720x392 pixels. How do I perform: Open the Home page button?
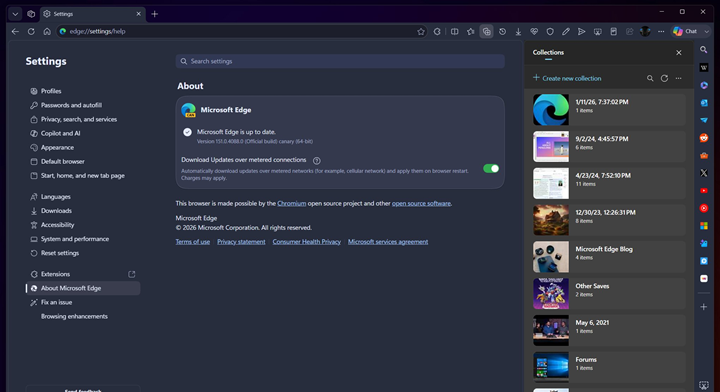[x=47, y=31]
